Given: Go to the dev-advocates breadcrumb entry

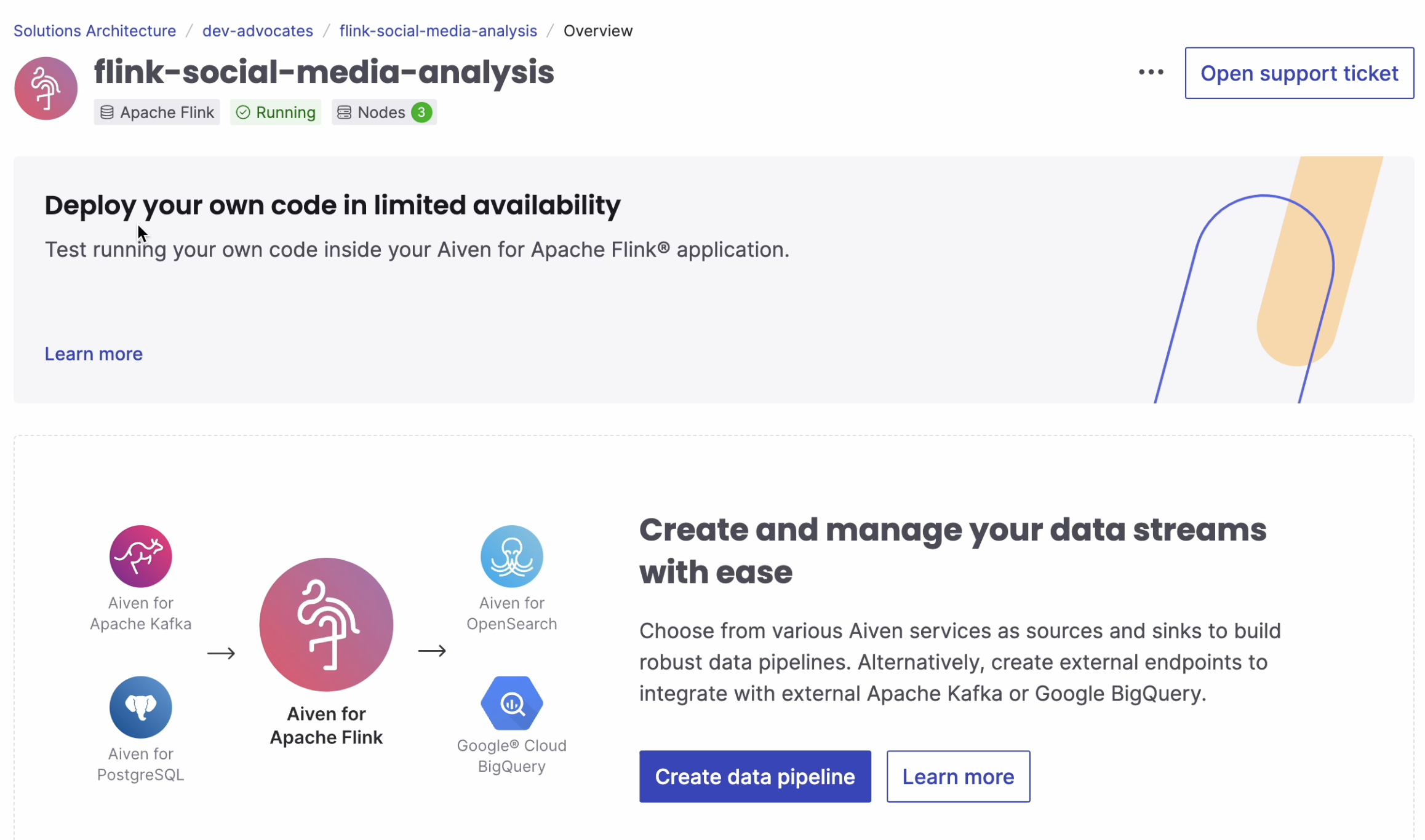Looking at the screenshot, I should [x=258, y=30].
